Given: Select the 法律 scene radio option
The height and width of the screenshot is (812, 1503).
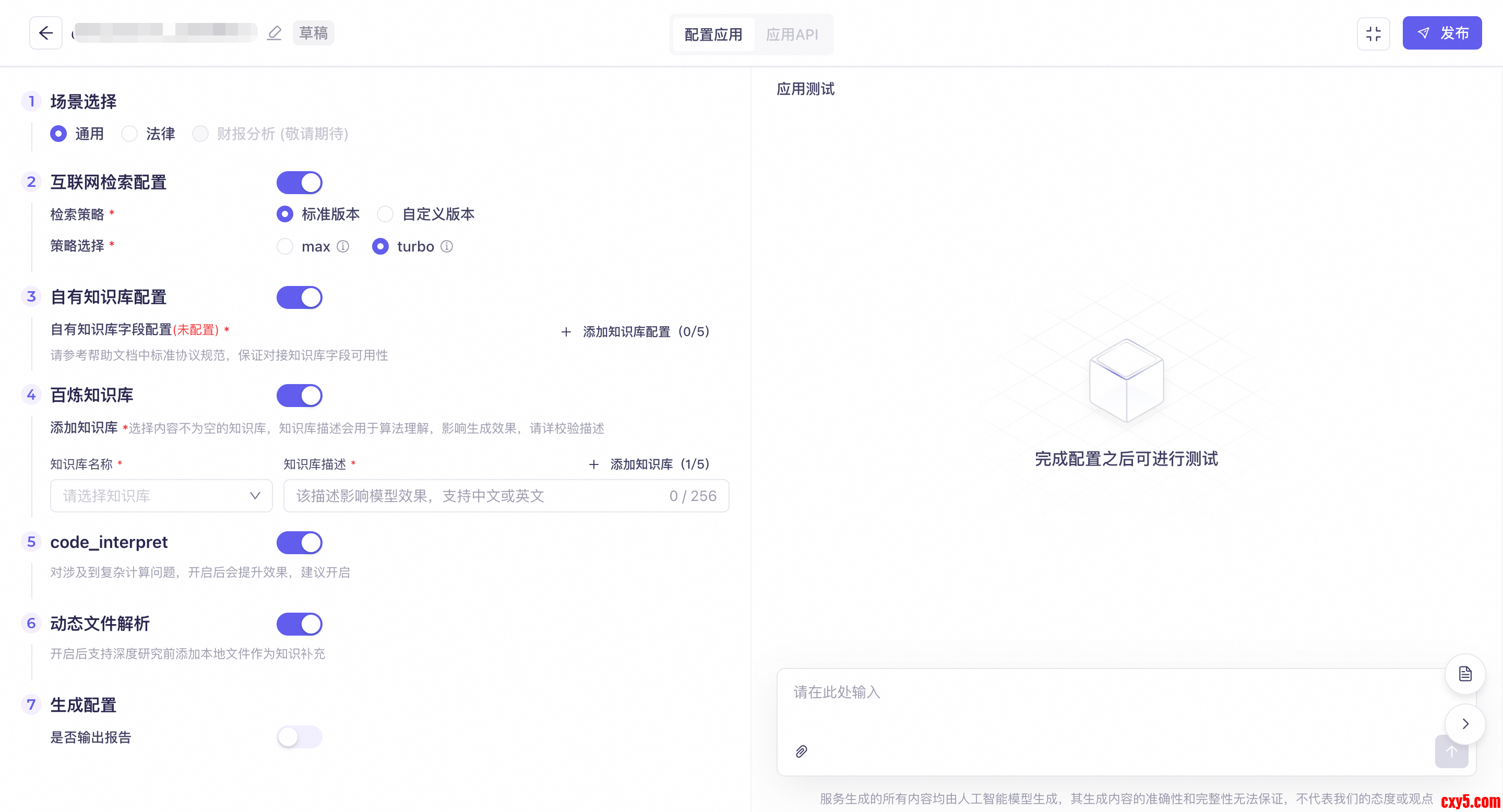Looking at the screenshot, I should (129, 134).
